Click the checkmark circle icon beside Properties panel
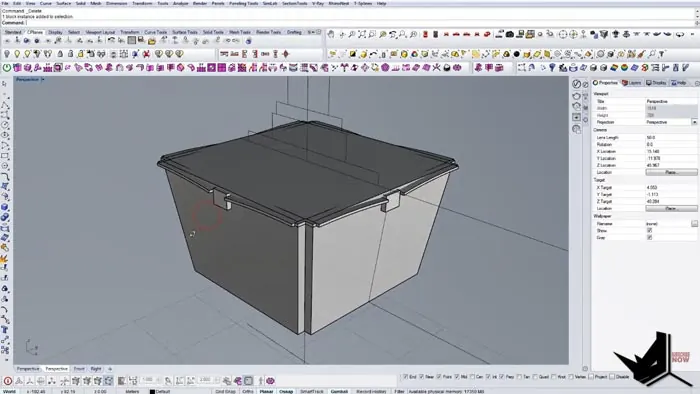The height and width of the screenshot is (394, 700). [576, 84]
